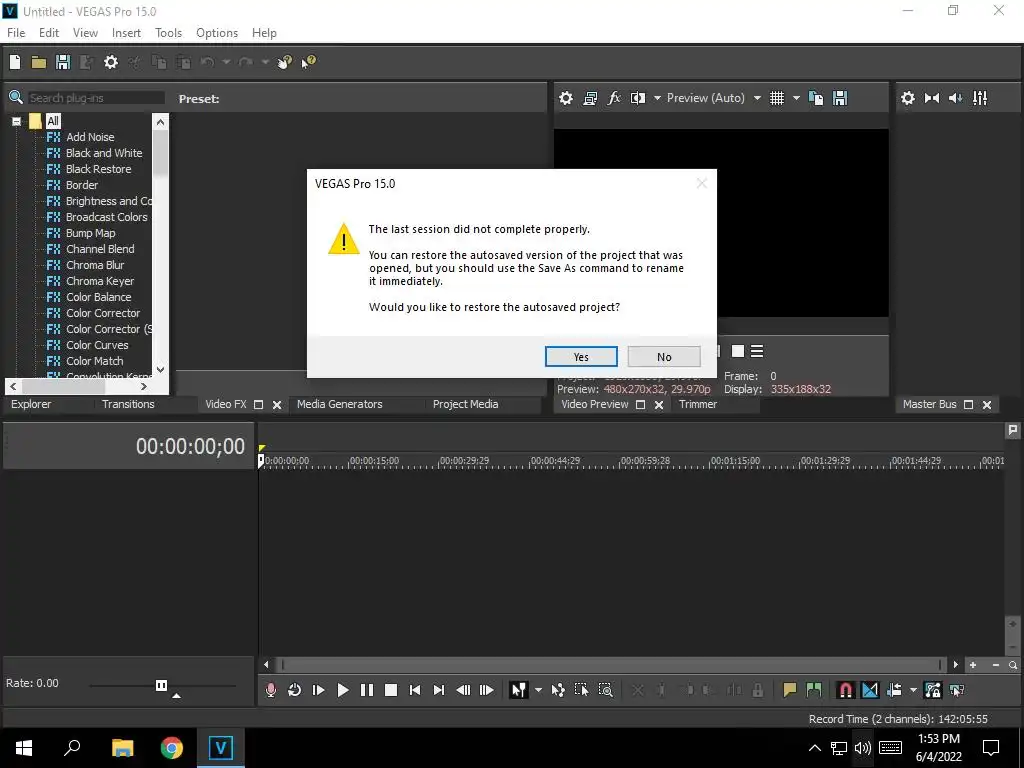Open File Explorer from the taskbar

click(122, 747)
